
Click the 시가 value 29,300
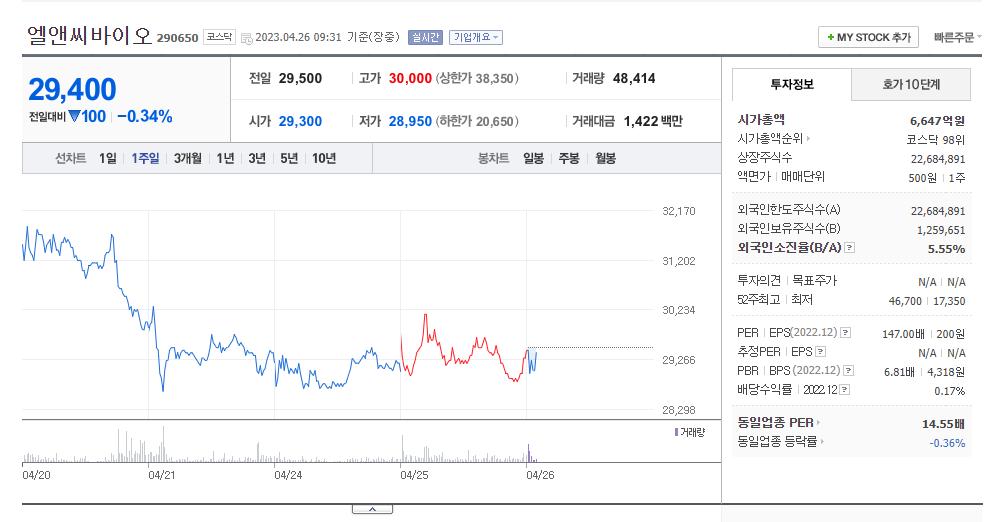point(300,121)
